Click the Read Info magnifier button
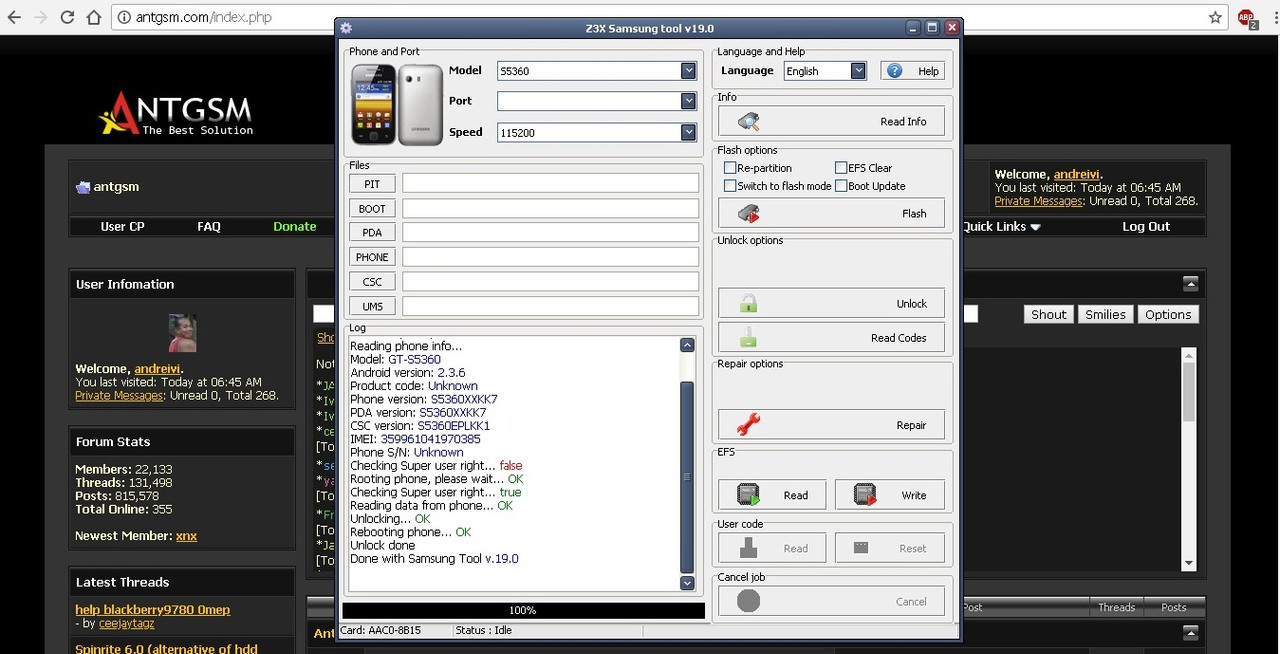Image resolution: width=1280 pixels, height=654 pixels. [x=831, y=122]
